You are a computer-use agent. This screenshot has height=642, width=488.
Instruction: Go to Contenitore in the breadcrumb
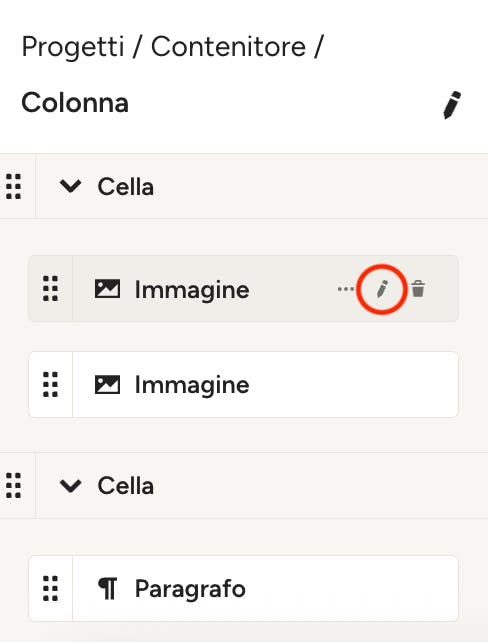tap(228, 46)
